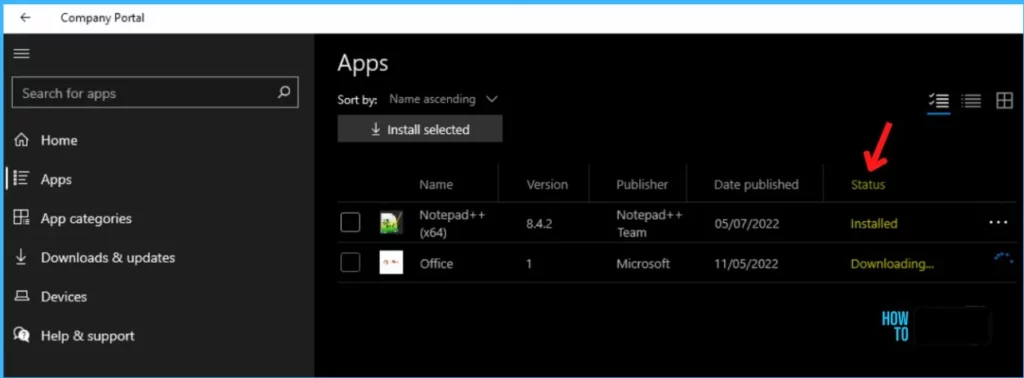Click the Status column header

pos(868,185)
